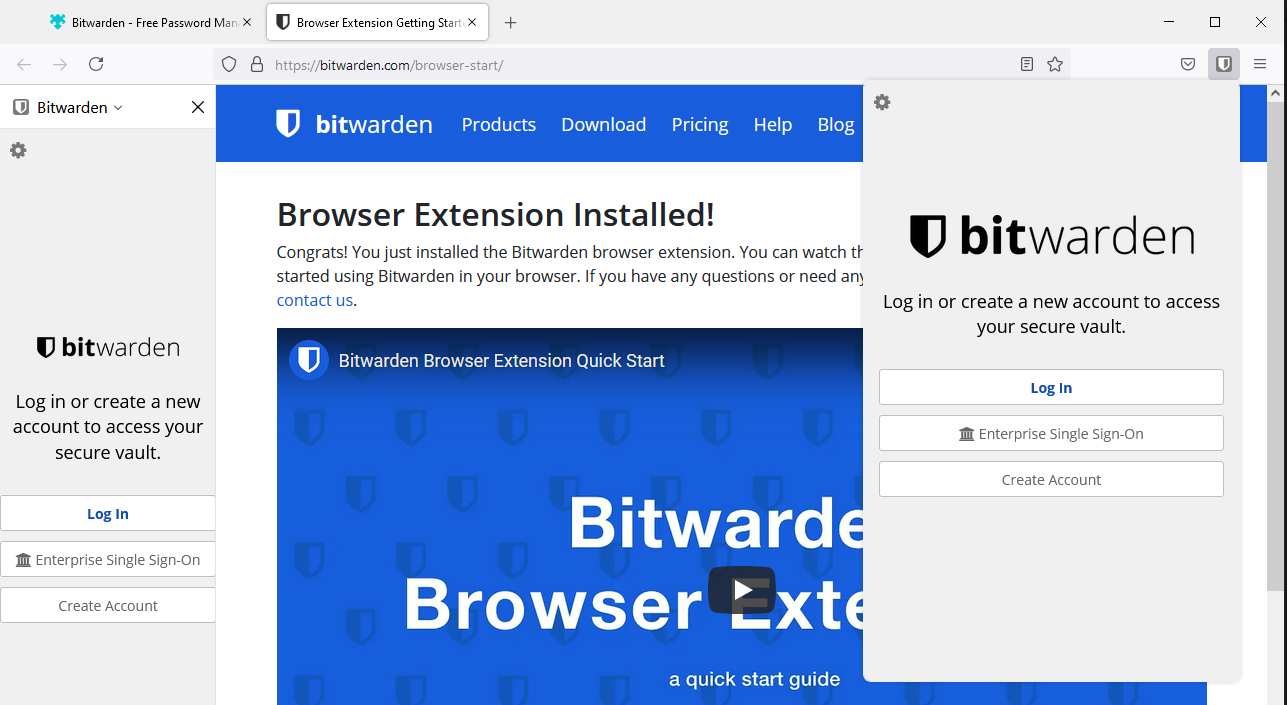Viewport: 1287px width, 705px height.
Task: Click video title Bitwarden Browser Extension Quick Start
Action: [502, 360]
